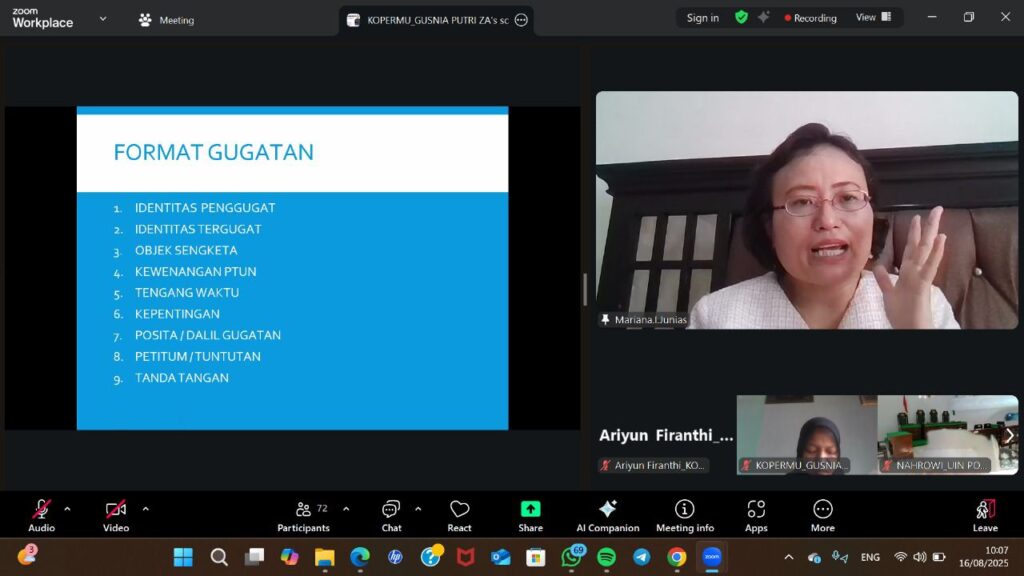1024x576 pixels.
Task: Show next participants with the right arrow
Action: (x=1009, y=435)
